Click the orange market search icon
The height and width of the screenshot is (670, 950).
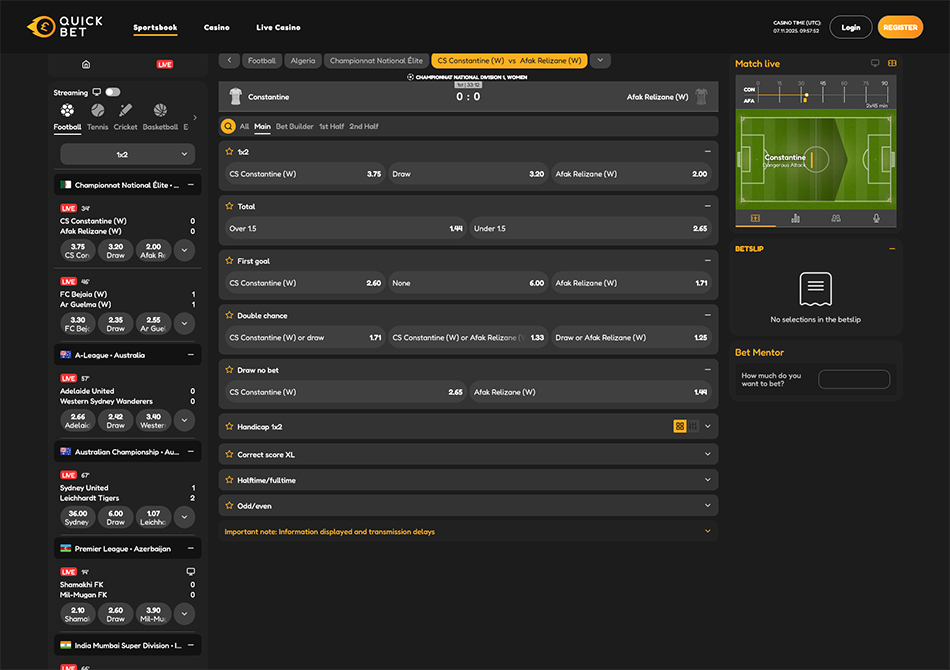(x=228, y=127)
